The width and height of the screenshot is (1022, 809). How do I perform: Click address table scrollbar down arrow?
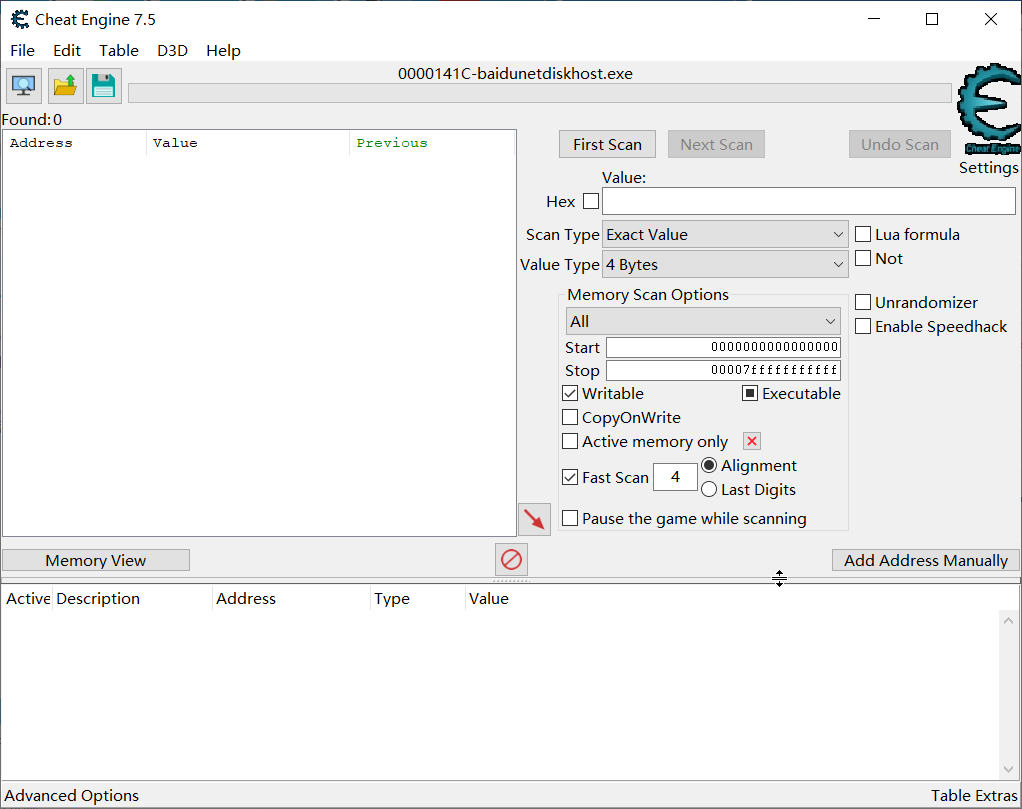[1008, 769]
